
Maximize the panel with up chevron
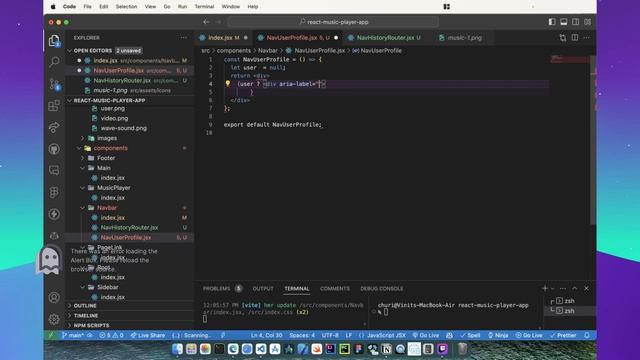pos(575,289)
